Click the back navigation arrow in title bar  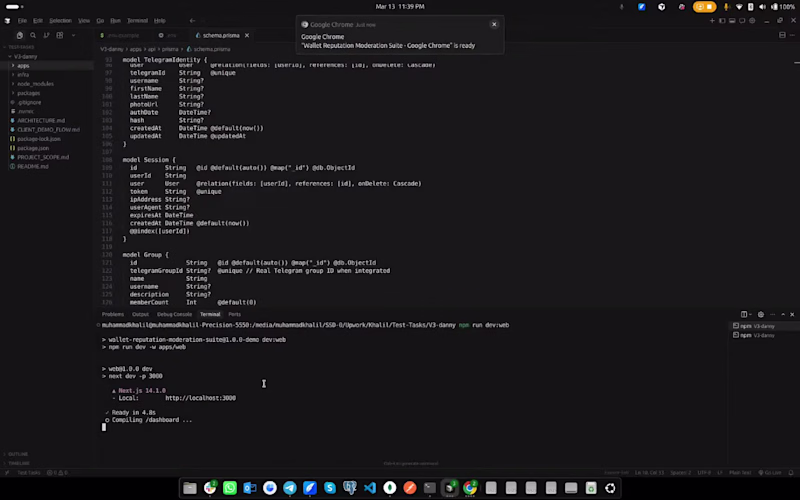pos(192,21)
